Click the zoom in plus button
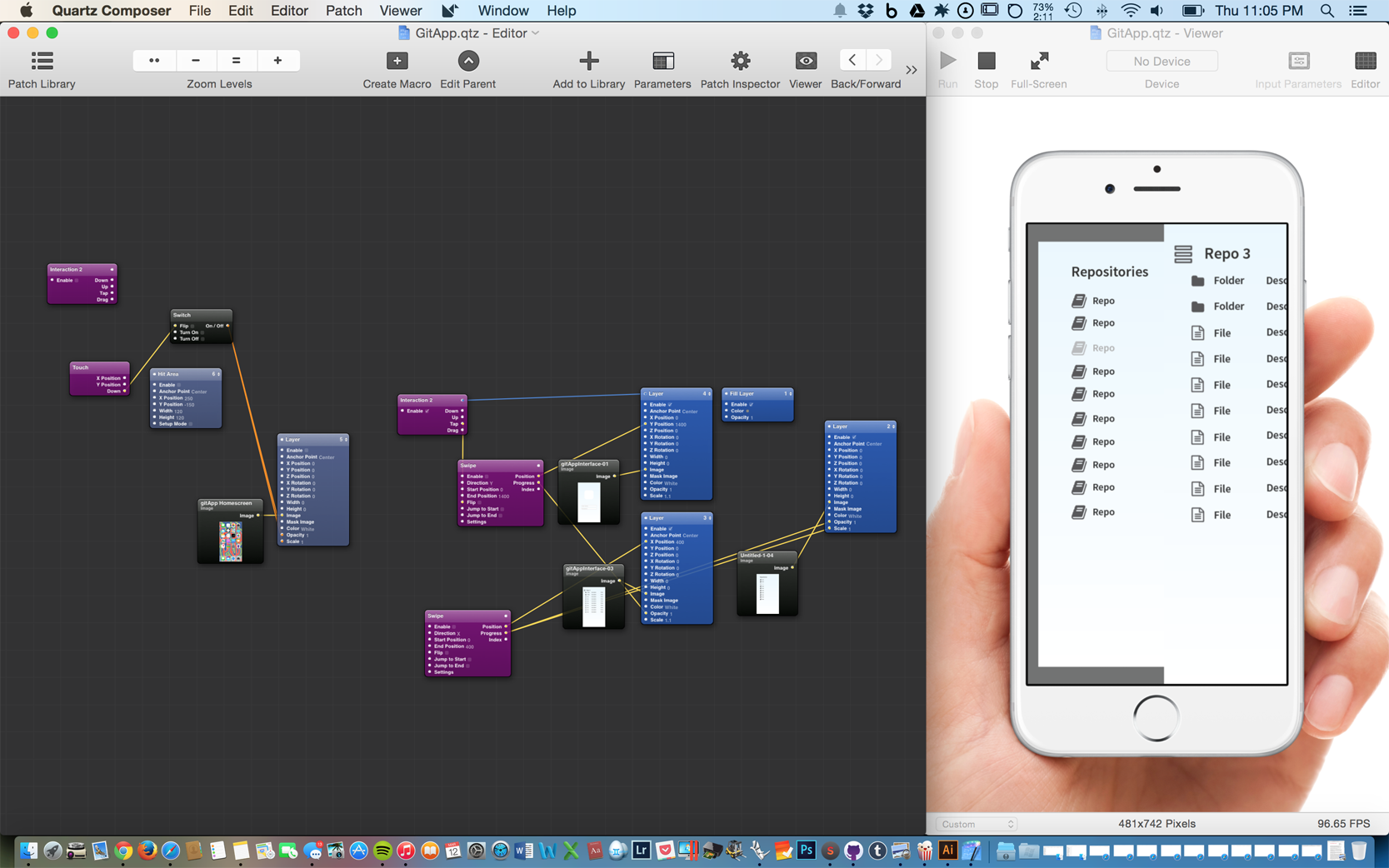 277,60
